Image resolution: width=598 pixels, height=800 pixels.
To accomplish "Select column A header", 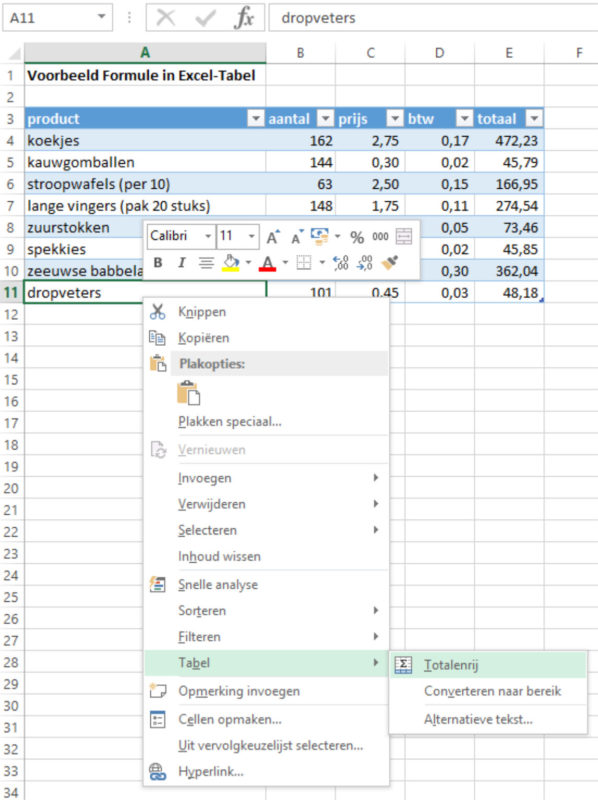I will (x=145, y=53).
